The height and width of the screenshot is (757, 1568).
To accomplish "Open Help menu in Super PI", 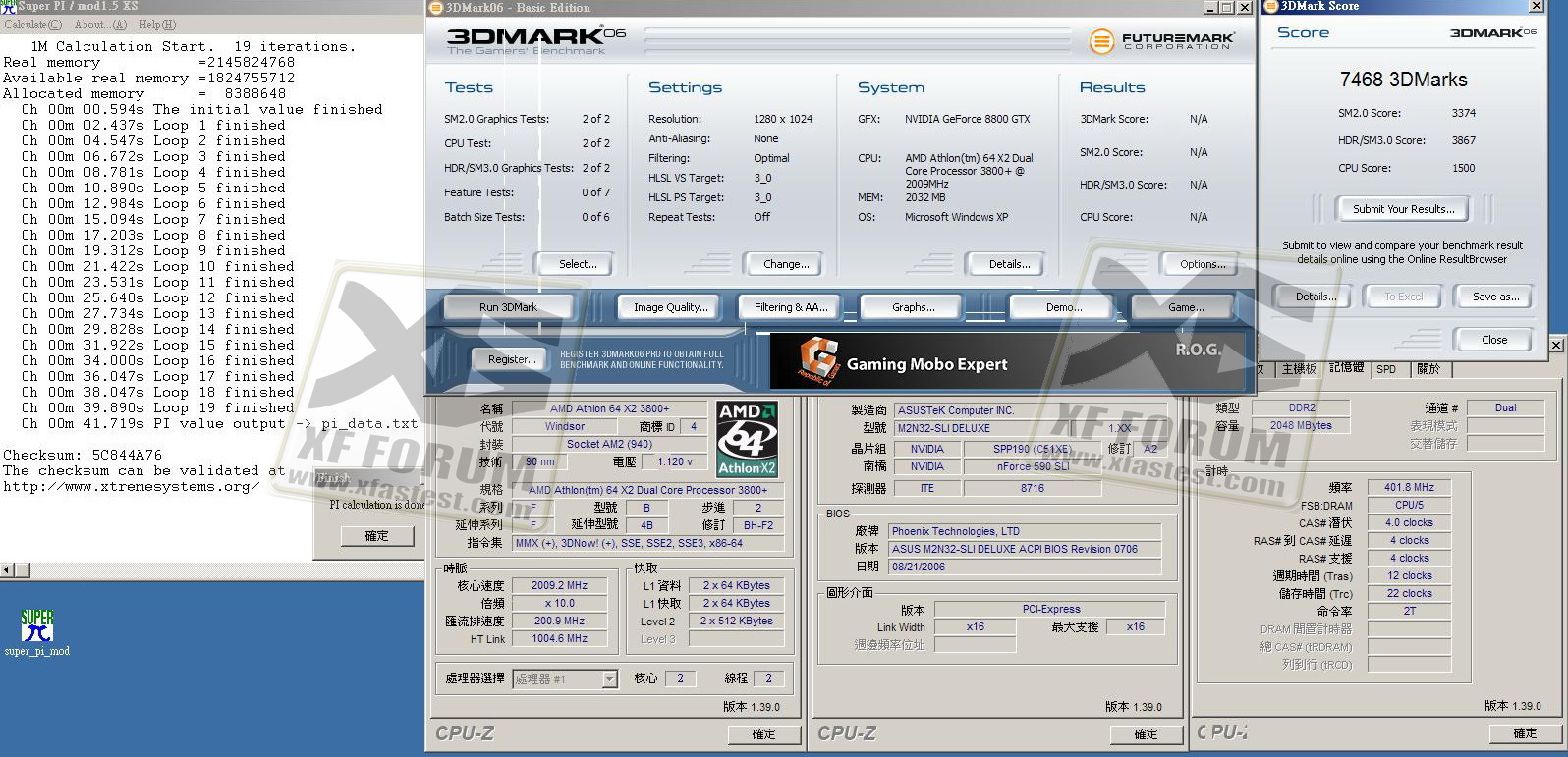I will (157, 25).
